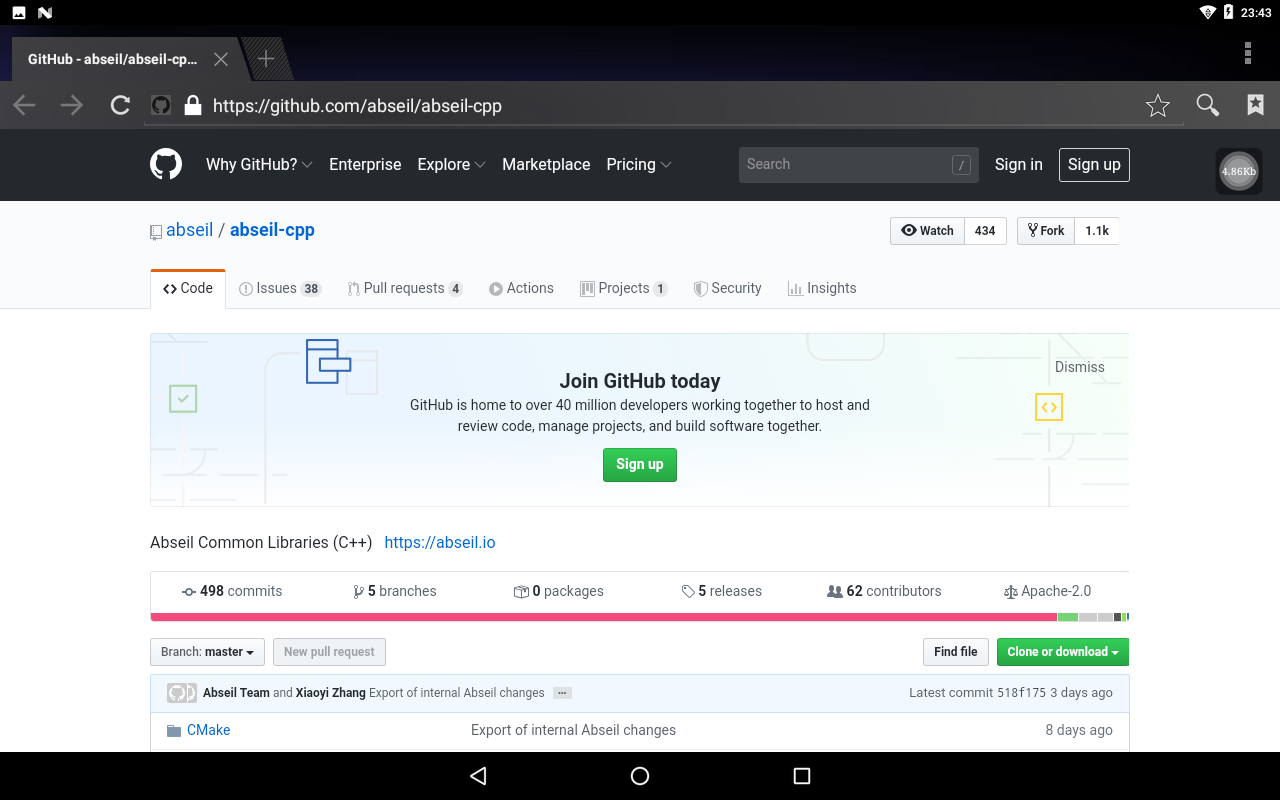View the 62 contributors

[884, 591]
